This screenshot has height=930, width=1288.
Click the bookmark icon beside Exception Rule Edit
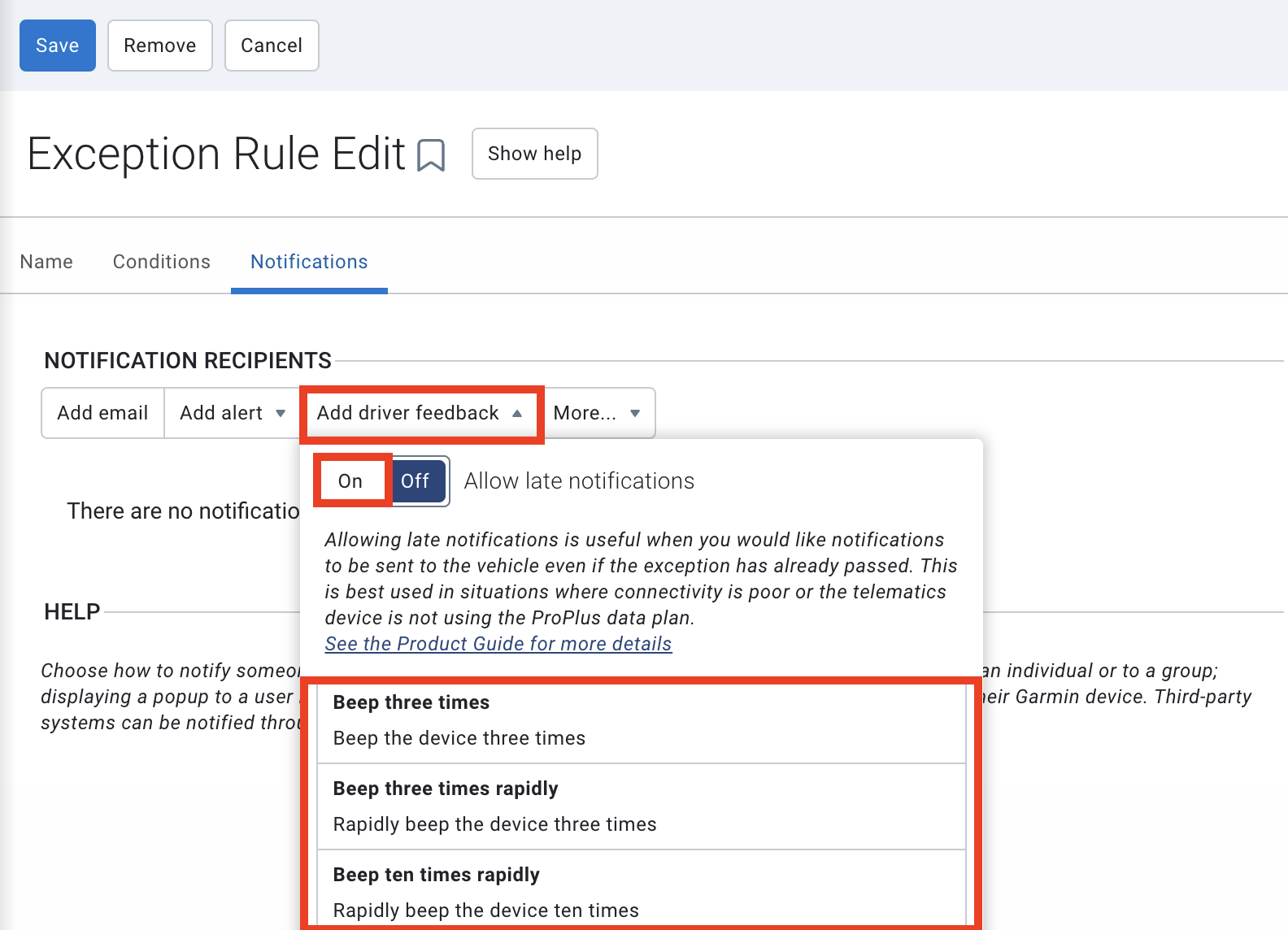(431, 154)
